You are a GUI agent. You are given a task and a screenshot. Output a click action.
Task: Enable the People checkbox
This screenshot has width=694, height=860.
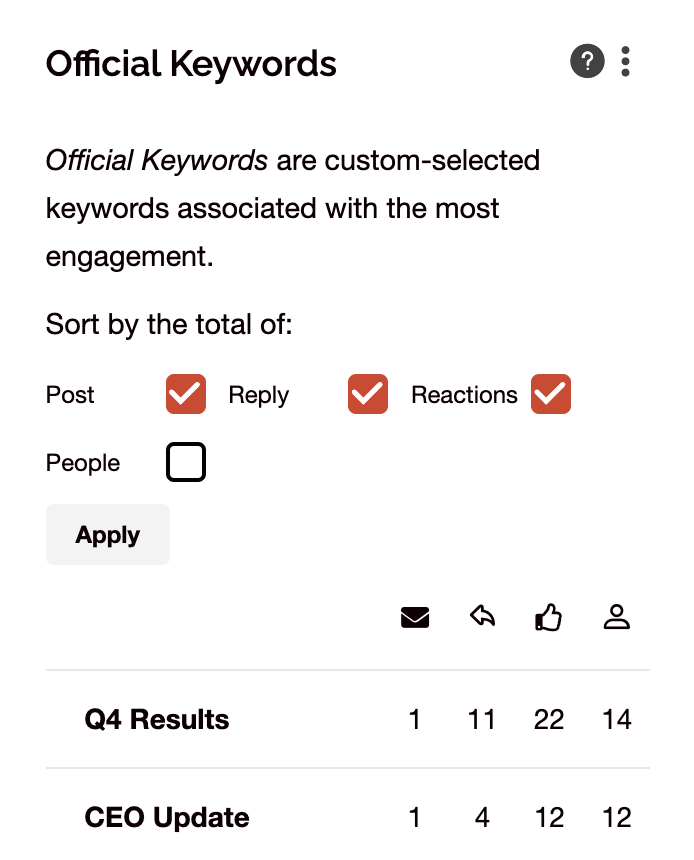tap(185, 461)
